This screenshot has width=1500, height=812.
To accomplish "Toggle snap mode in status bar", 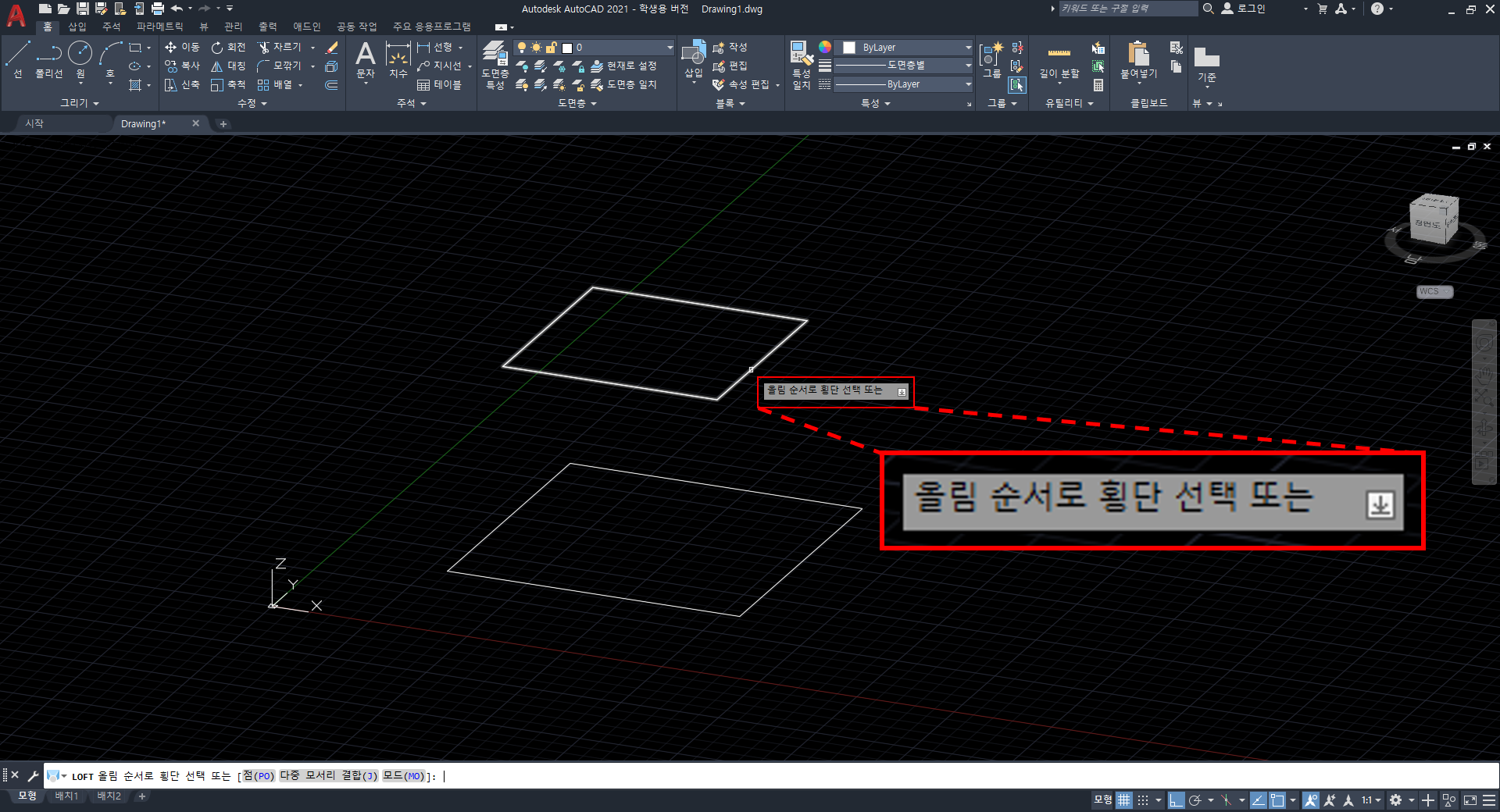I will (x=1143, y=800).
